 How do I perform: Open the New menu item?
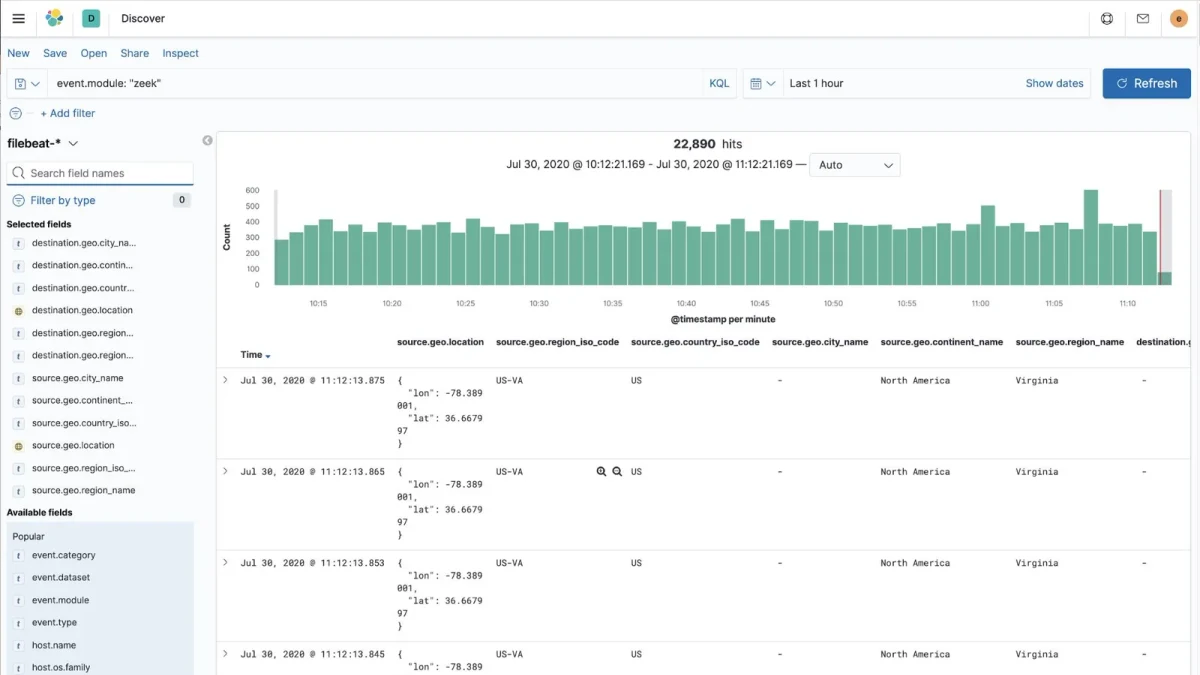(19, 54)
